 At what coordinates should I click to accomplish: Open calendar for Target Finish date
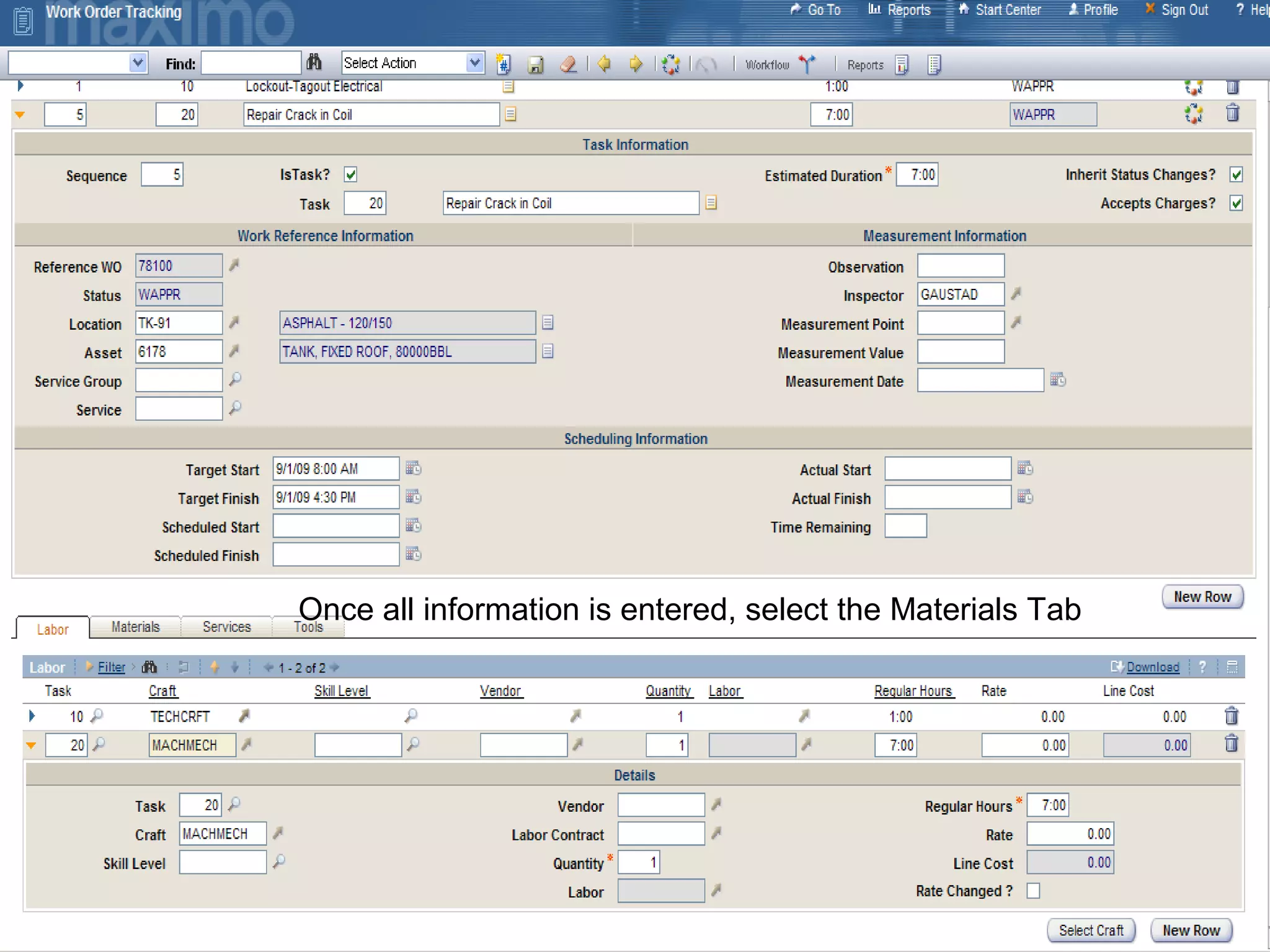coord(413,496)
